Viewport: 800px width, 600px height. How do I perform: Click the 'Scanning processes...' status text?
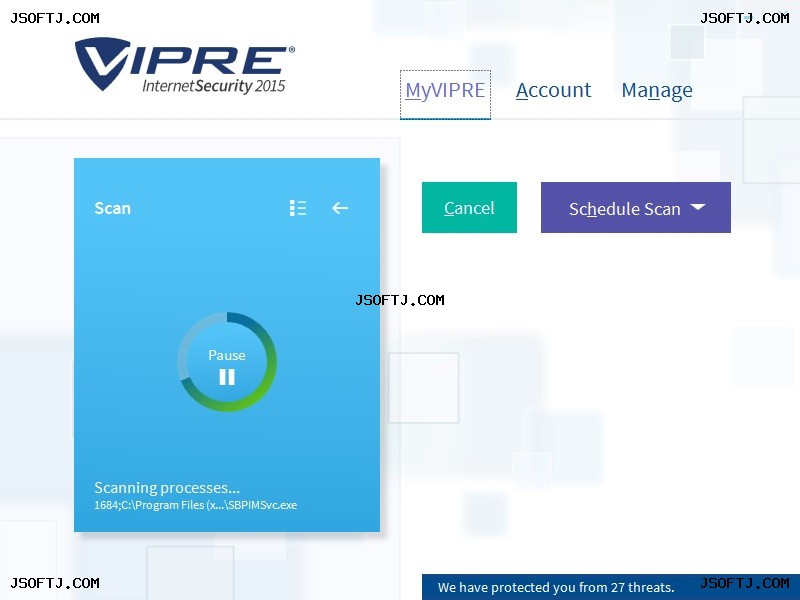[167, 488]
